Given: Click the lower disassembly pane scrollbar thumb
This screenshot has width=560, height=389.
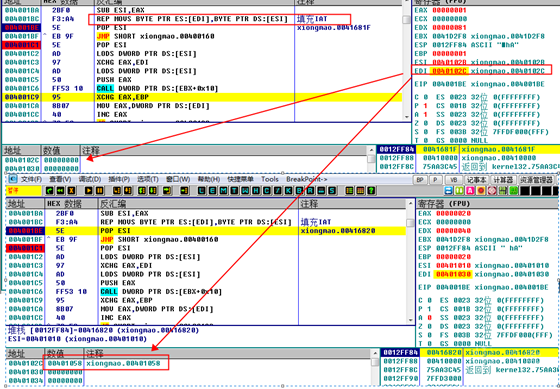Looking at the screenshot, I should pos(410,222).
